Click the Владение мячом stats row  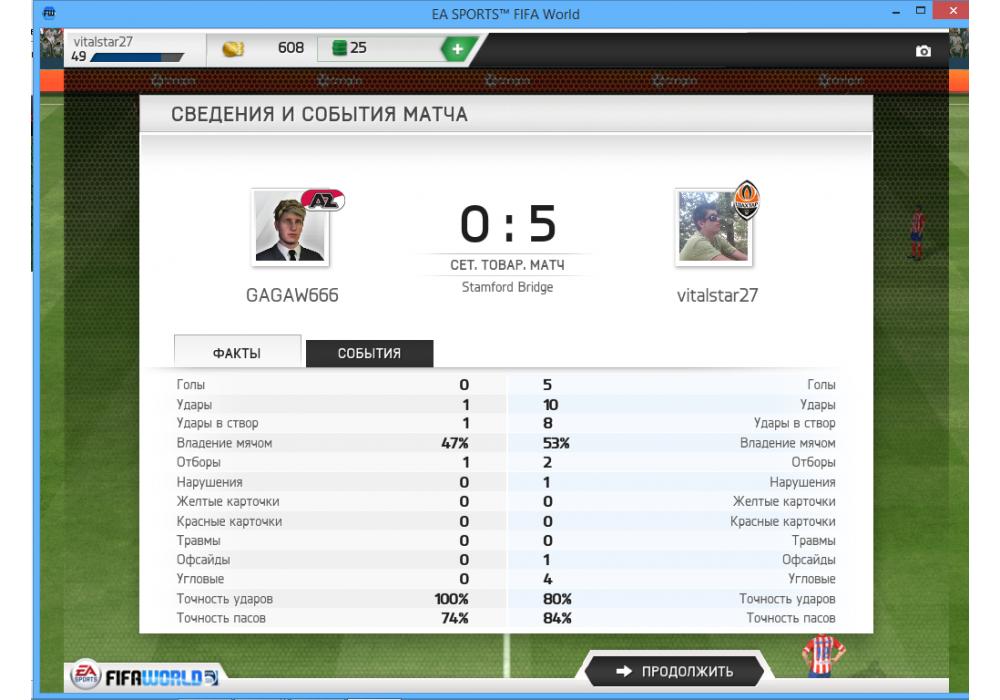pos(506,443)
